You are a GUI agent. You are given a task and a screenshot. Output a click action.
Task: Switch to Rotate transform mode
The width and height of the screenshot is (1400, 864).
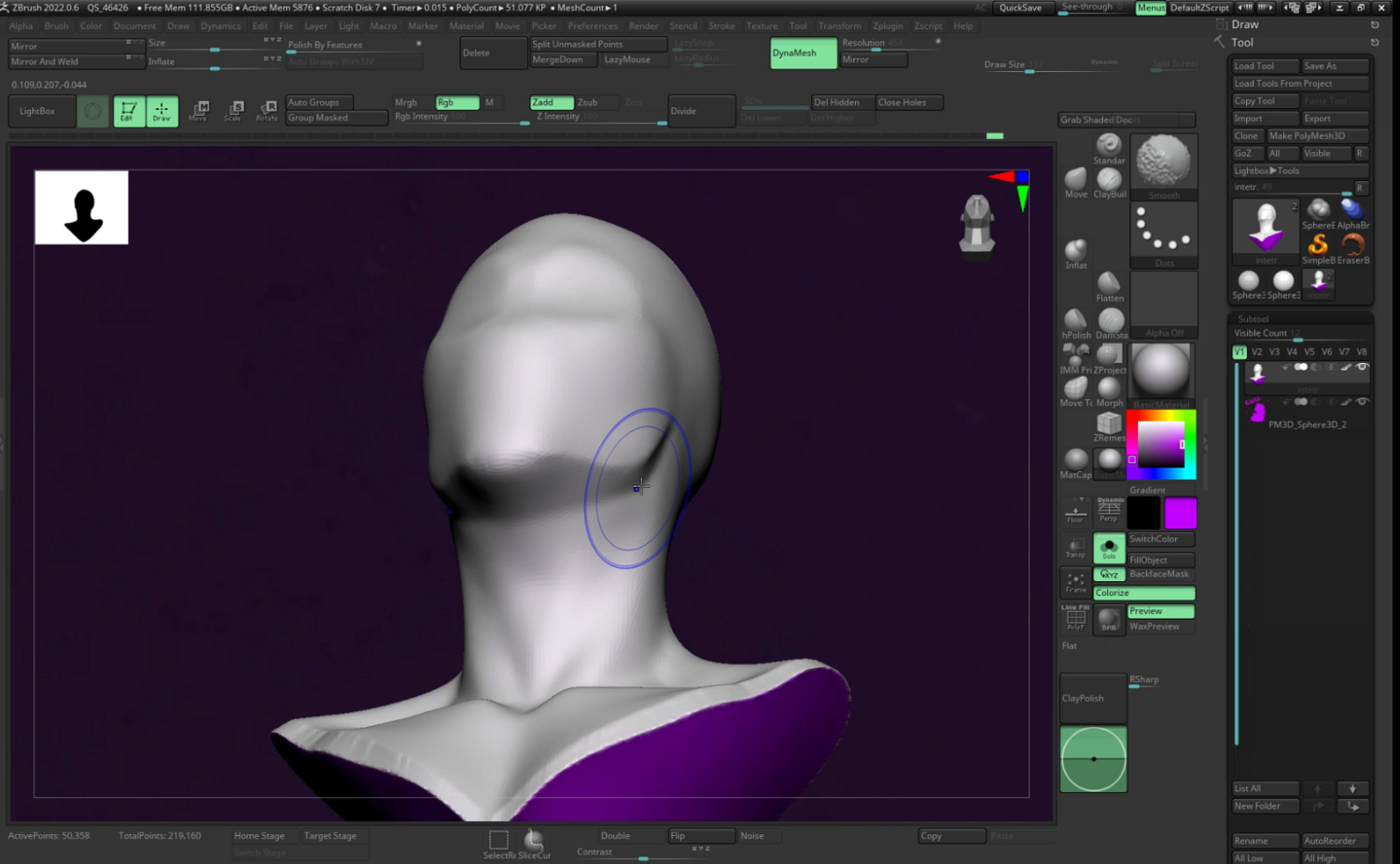267,112
